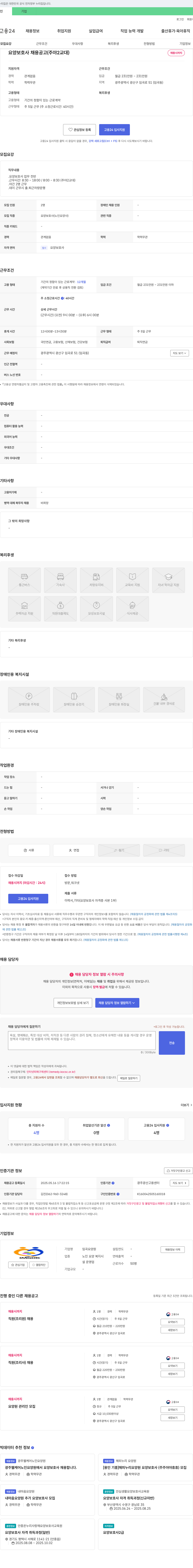Click top 고용24 입사지원 button
Image resolution: width=193 pixels, height=1568 pixels.
point(114,130)
